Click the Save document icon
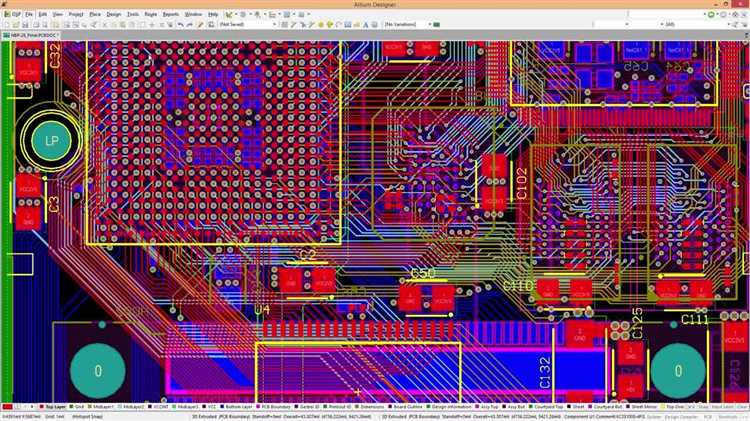The width and height of the screenshot is (750, 421). [x=25, y=24]
